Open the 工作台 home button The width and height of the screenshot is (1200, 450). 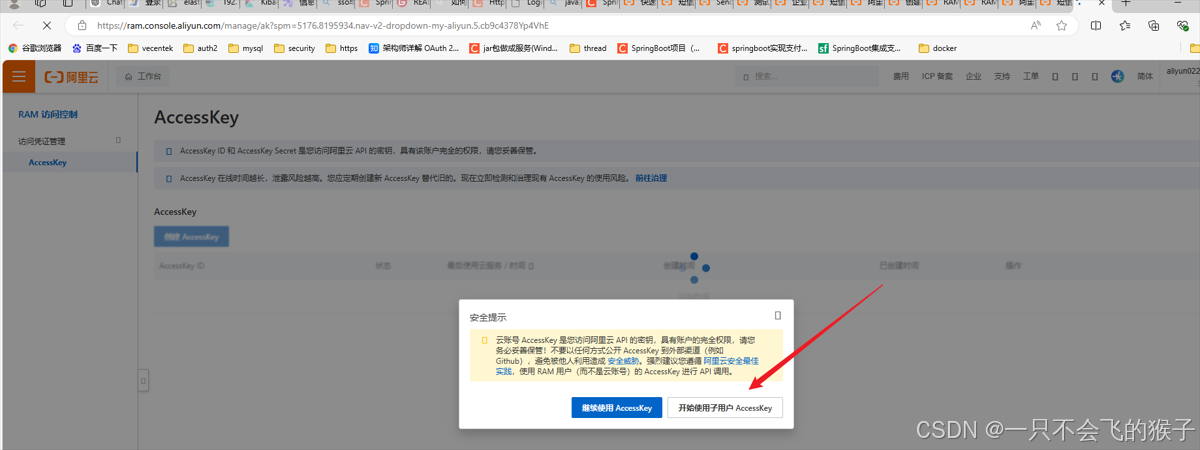(x=142, y=76)
